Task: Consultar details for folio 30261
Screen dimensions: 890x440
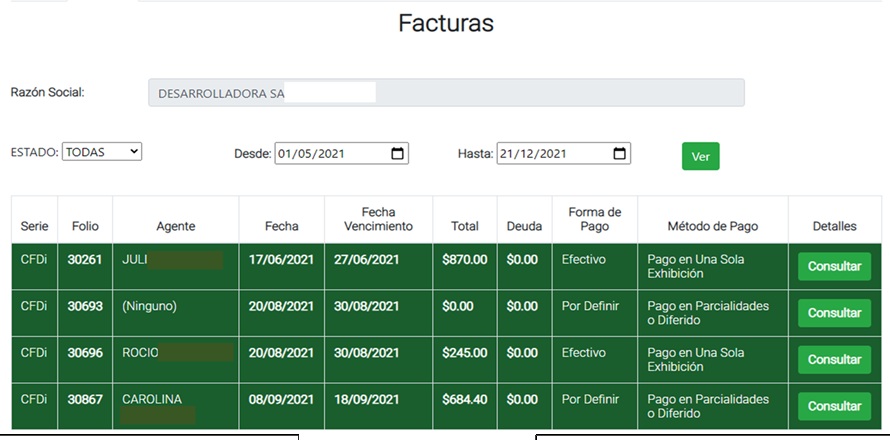Action: [x=834, y=267]
